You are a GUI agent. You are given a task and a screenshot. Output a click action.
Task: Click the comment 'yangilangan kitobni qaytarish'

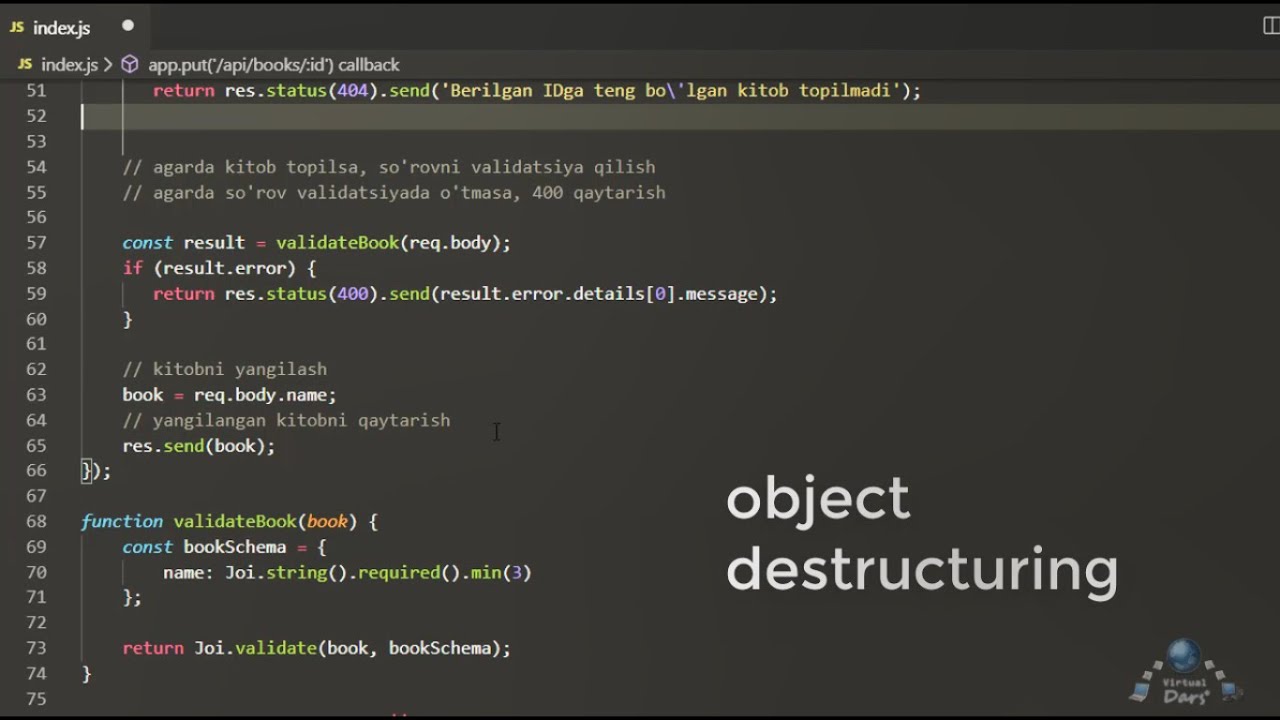click(286, 421)
